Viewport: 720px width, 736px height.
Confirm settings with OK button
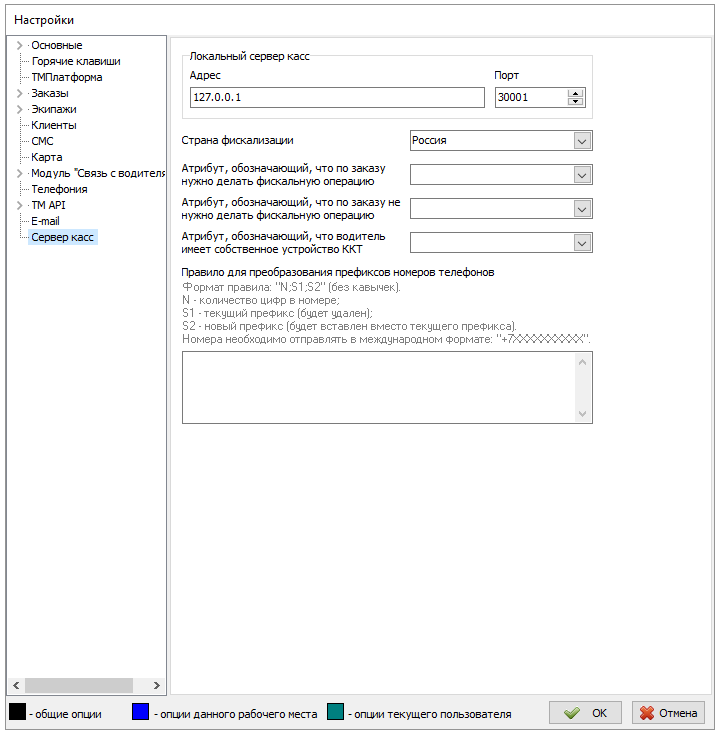pyautogui.click(x=585, y=713)
